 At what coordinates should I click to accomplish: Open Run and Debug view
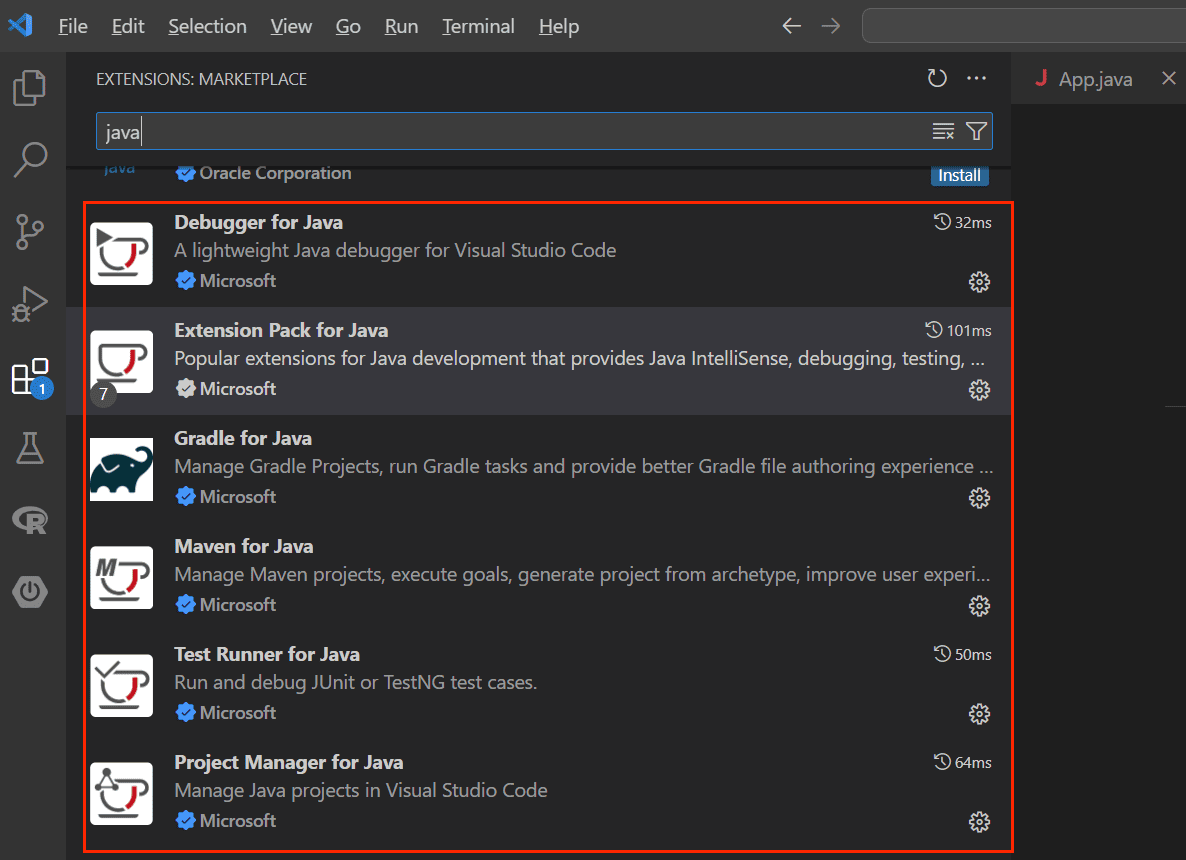click(30, 304)
